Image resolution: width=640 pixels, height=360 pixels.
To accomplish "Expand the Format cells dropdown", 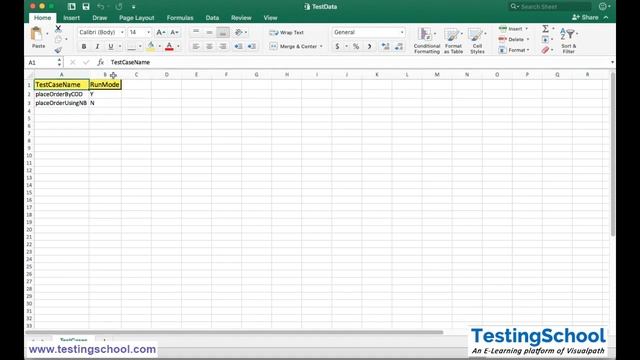I will click(x=528, y=50).
